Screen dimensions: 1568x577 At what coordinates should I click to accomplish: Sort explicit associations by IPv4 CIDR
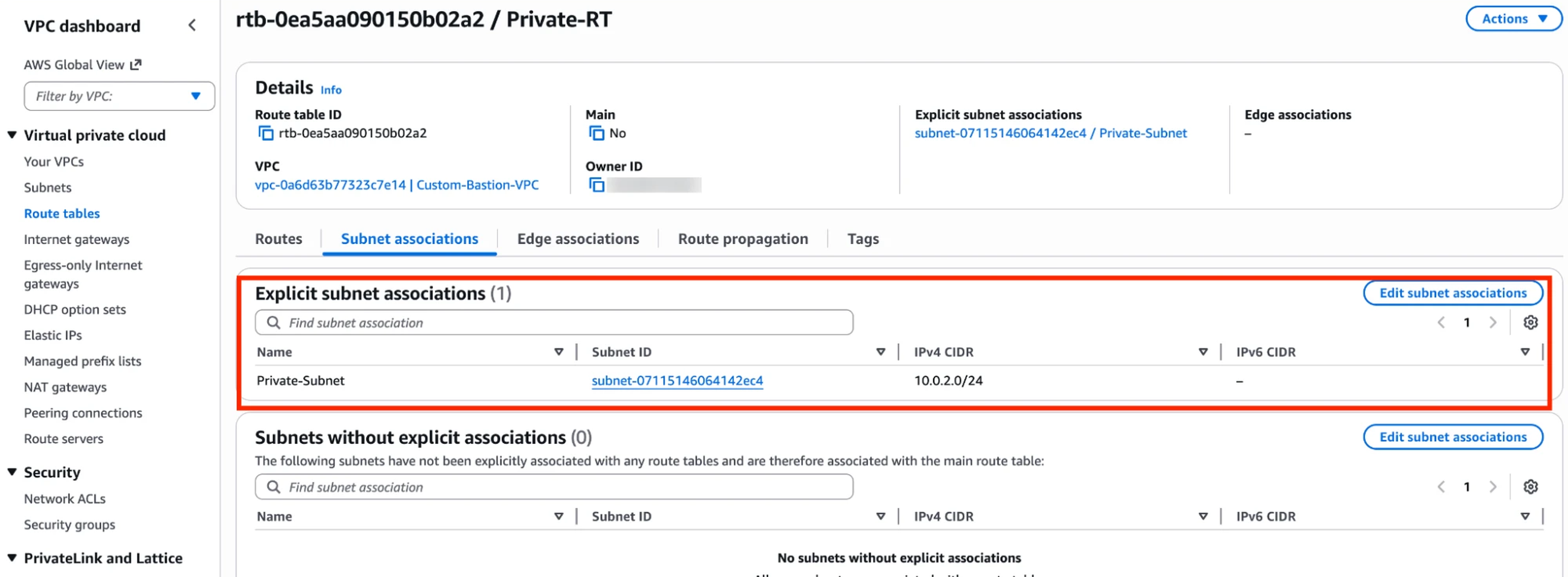coord(1203,352)
